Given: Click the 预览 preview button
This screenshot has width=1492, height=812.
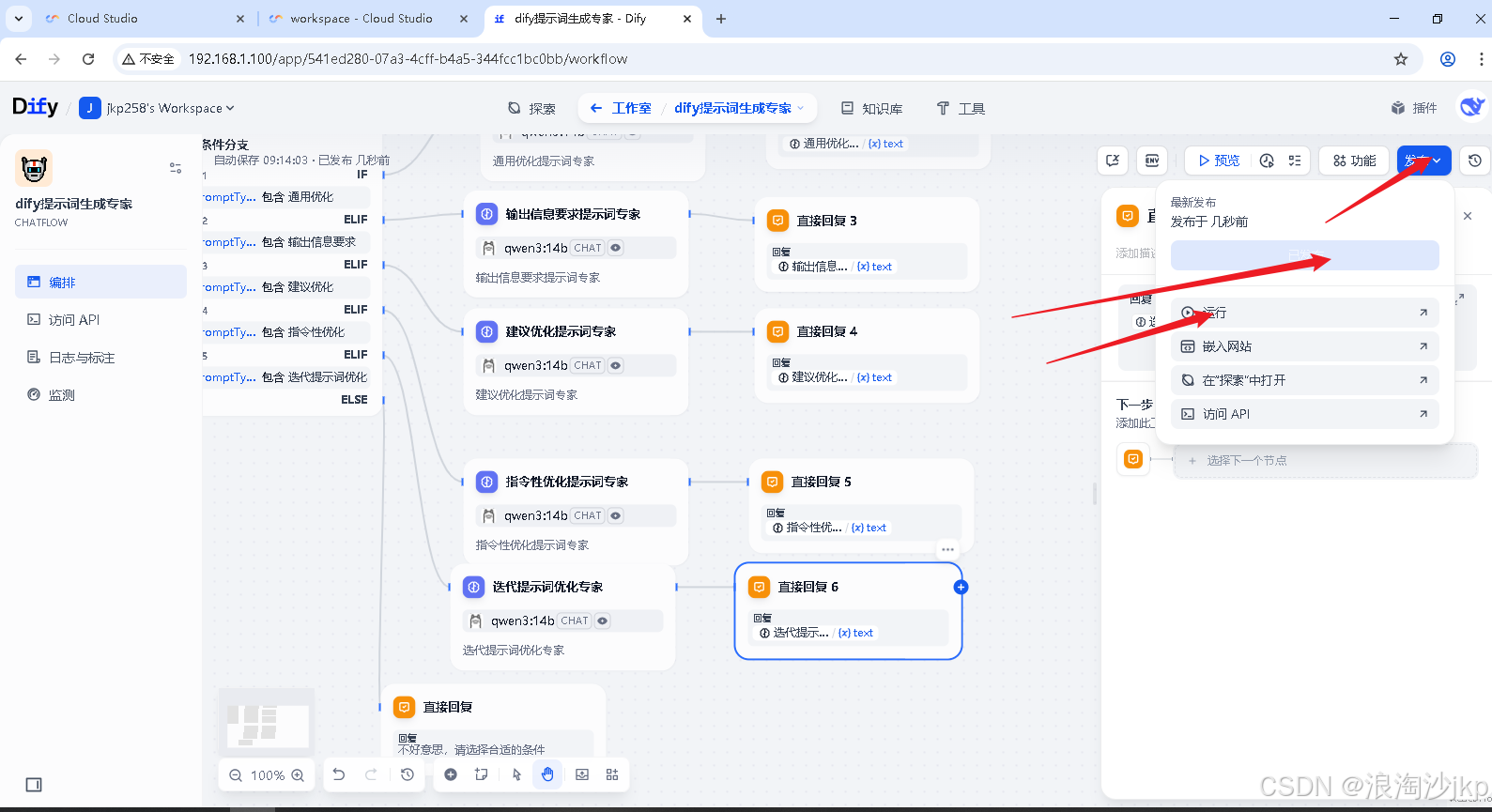Looking at the screenshot, I should (1219, 161).
